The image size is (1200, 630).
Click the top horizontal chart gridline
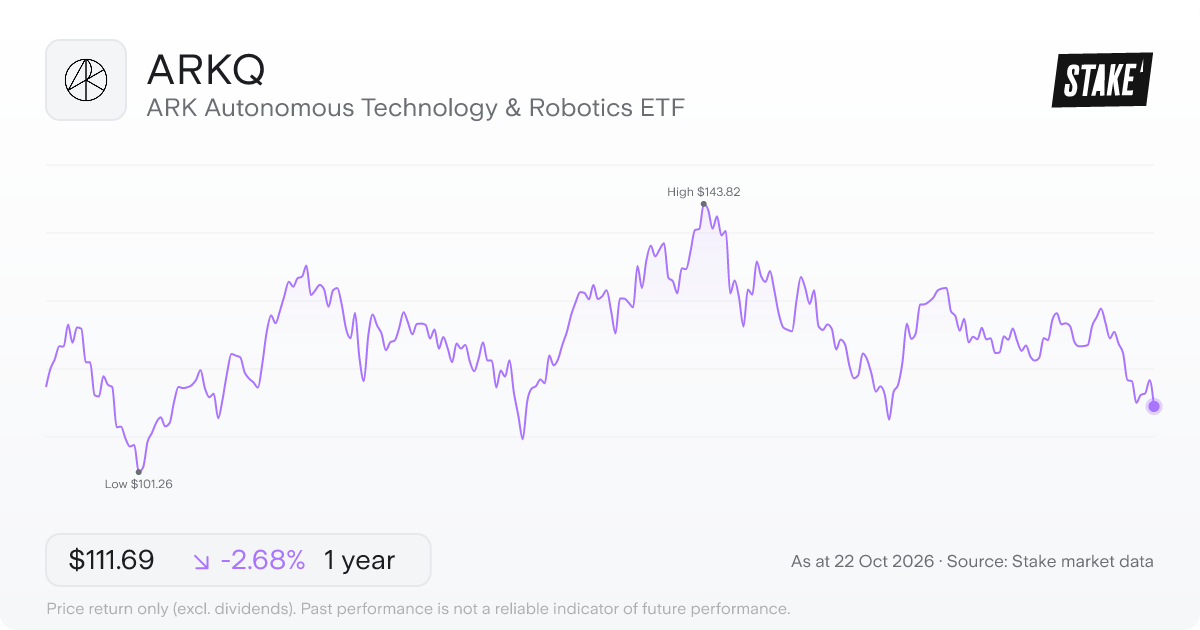(x=600, y=165)
